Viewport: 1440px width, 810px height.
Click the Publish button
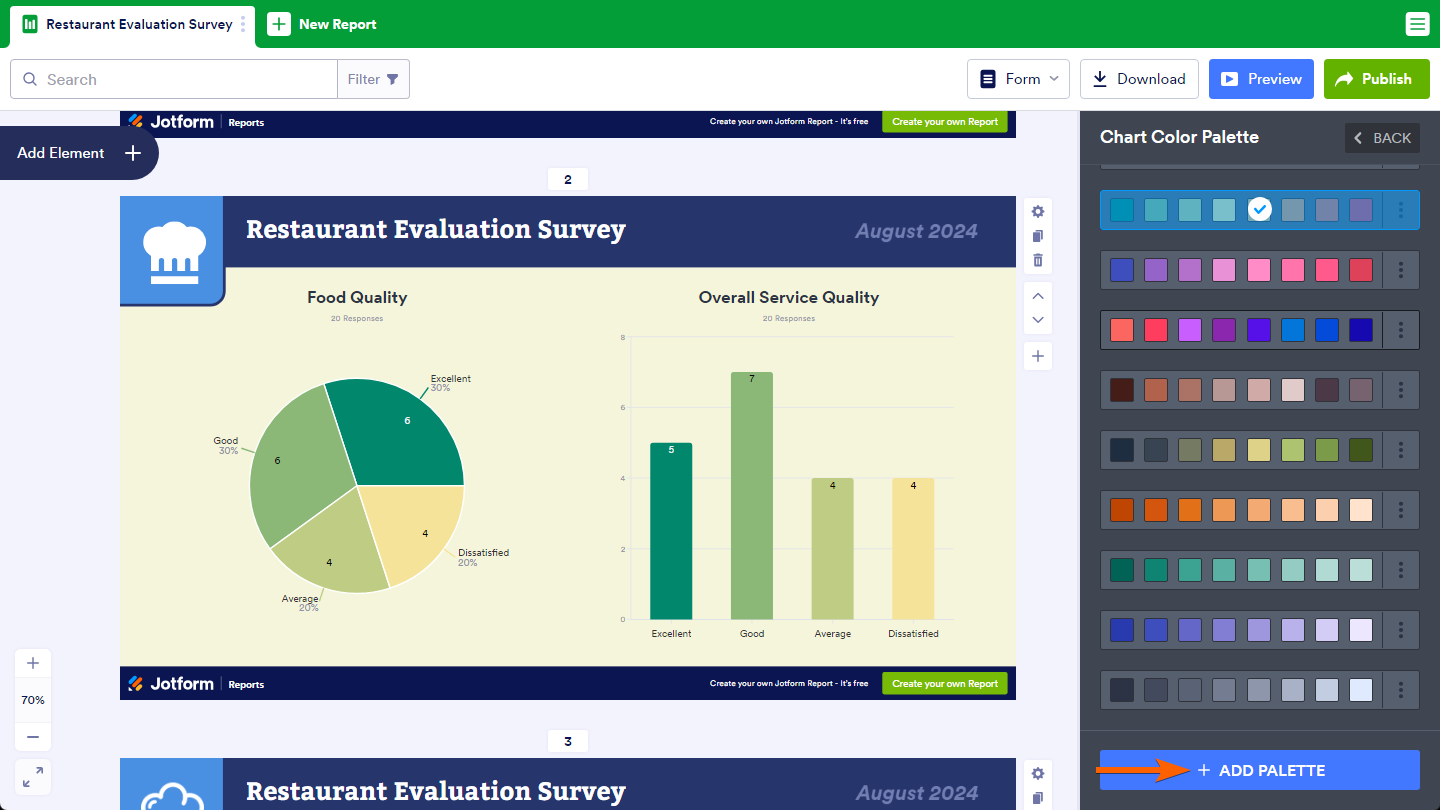coord(1376,79)
